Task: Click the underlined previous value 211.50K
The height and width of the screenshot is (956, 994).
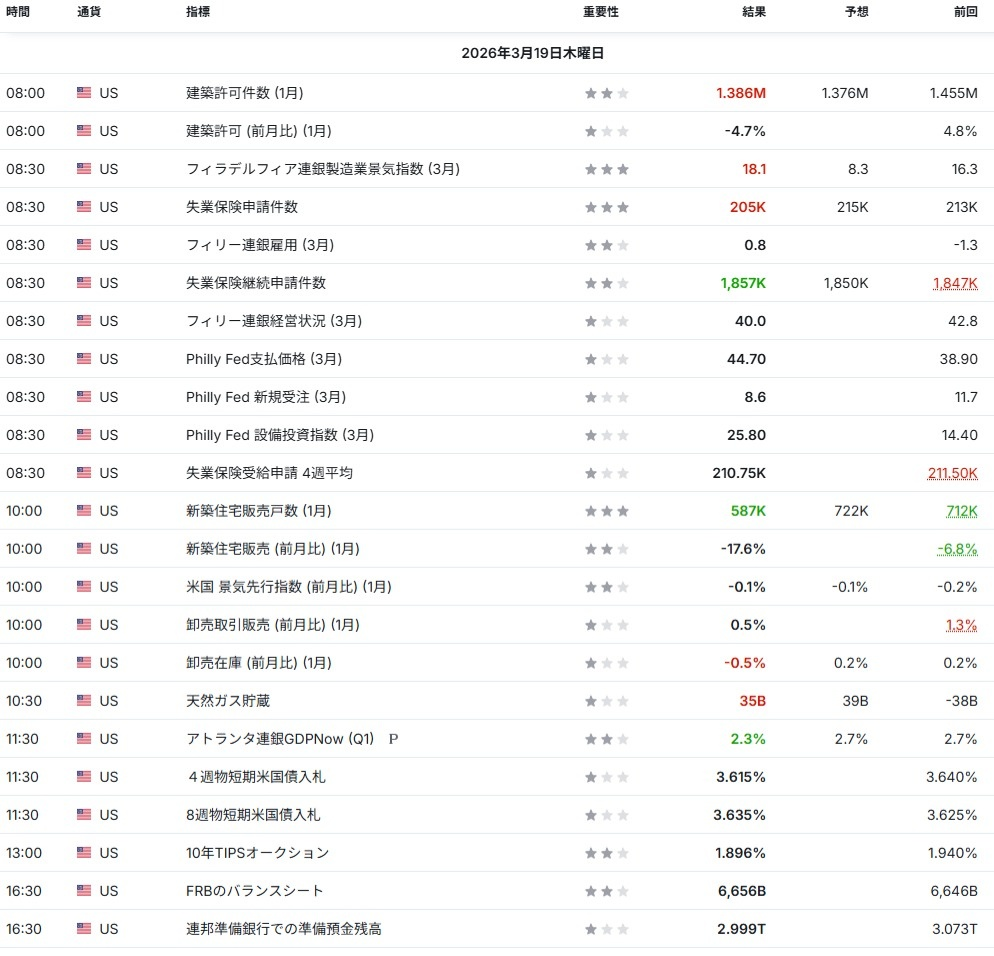Action: tap(952, 473)
